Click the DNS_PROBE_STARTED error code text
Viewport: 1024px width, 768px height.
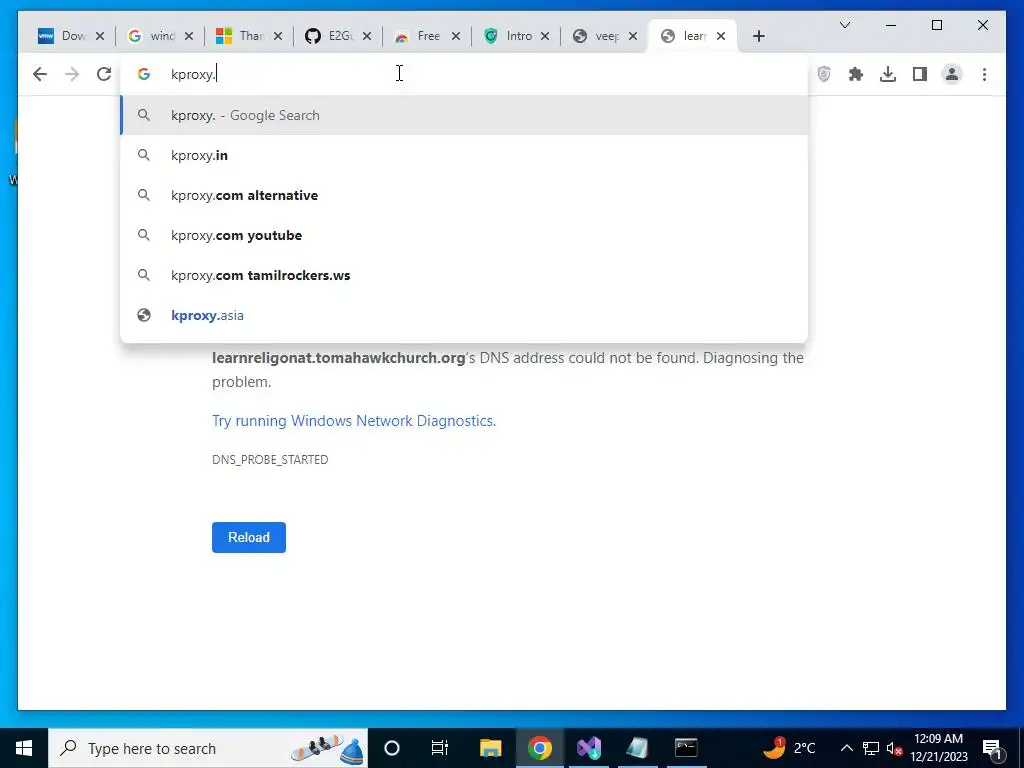(x=270, y=460)
